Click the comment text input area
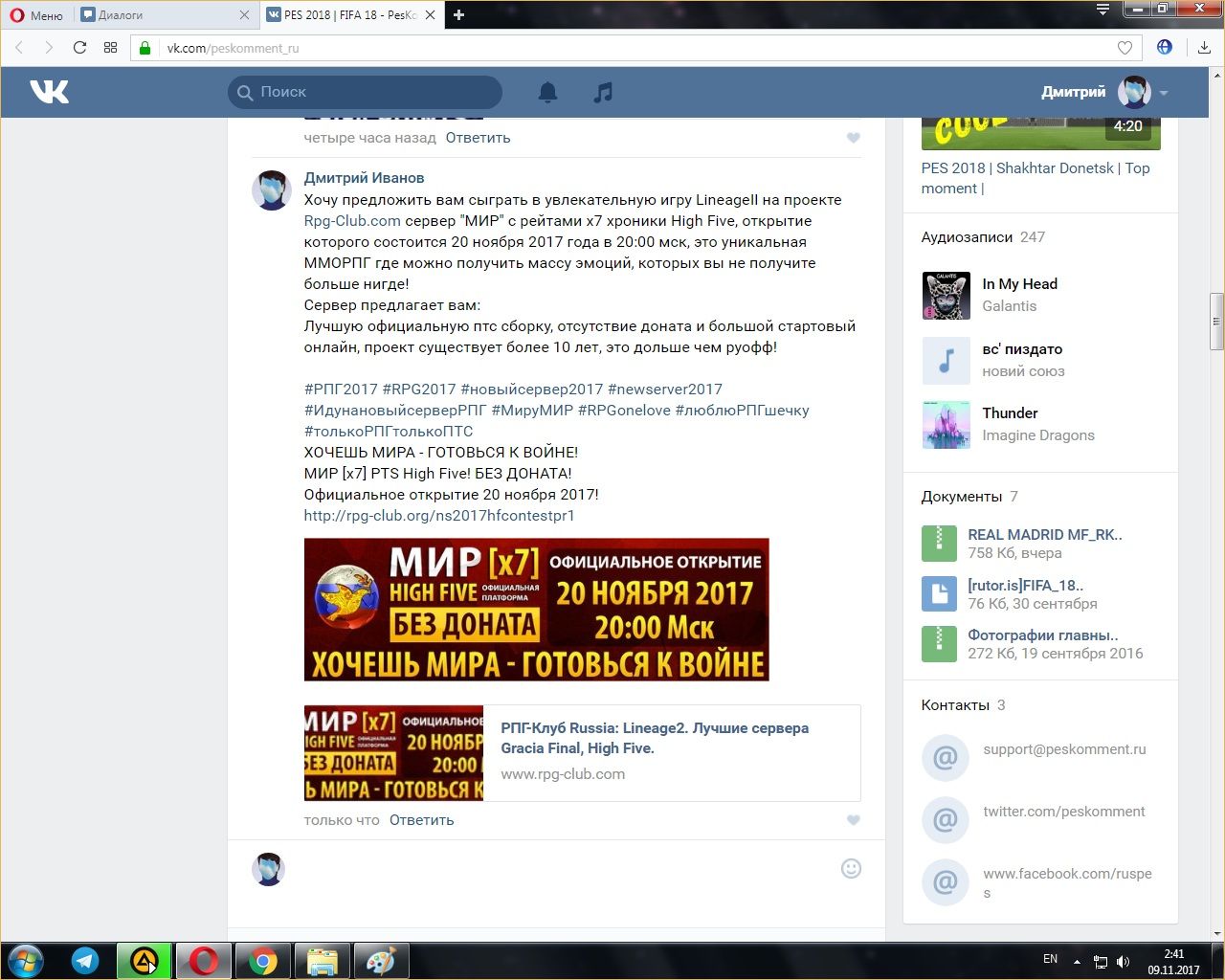Screen dimensions: 1225x980 (x=565, y=869)
